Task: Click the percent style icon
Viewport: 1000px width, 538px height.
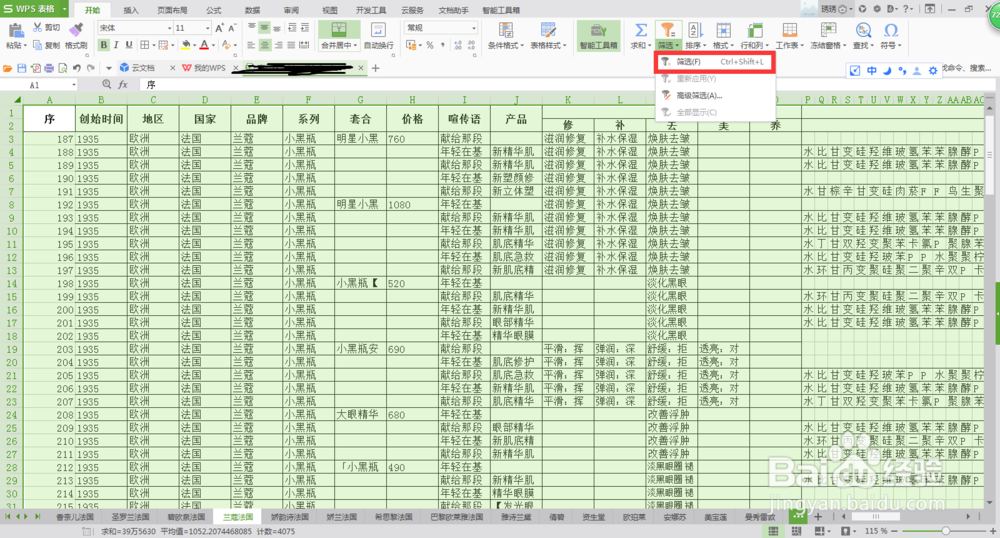Action: click(430, 45)
